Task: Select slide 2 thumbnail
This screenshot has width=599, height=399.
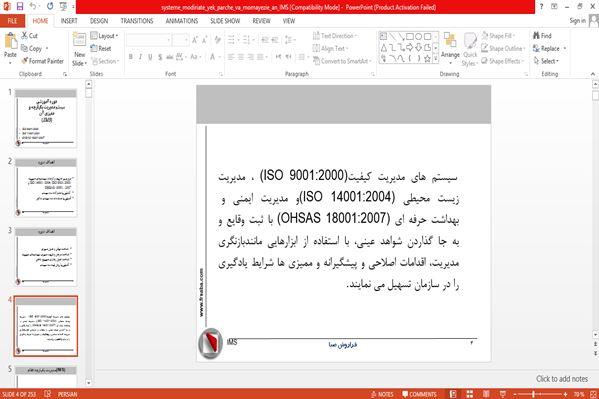Action: pos(46,188)
